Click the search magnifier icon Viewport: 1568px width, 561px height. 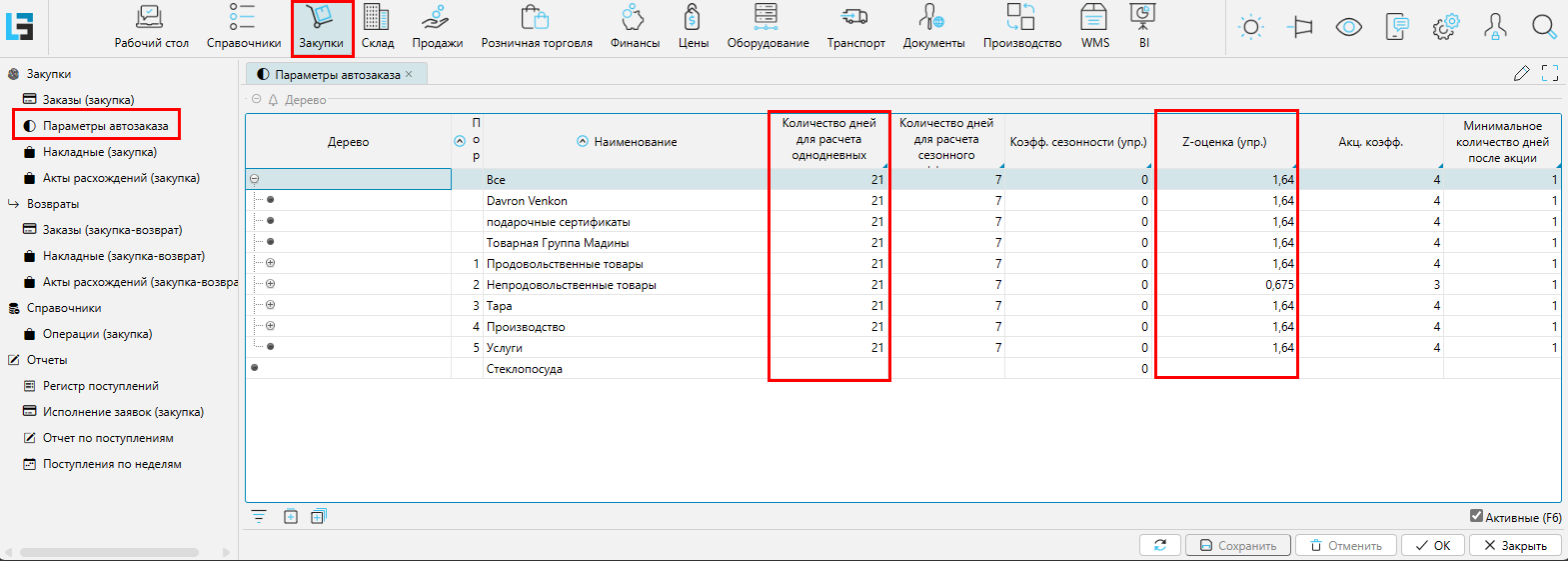(1544, 27)
